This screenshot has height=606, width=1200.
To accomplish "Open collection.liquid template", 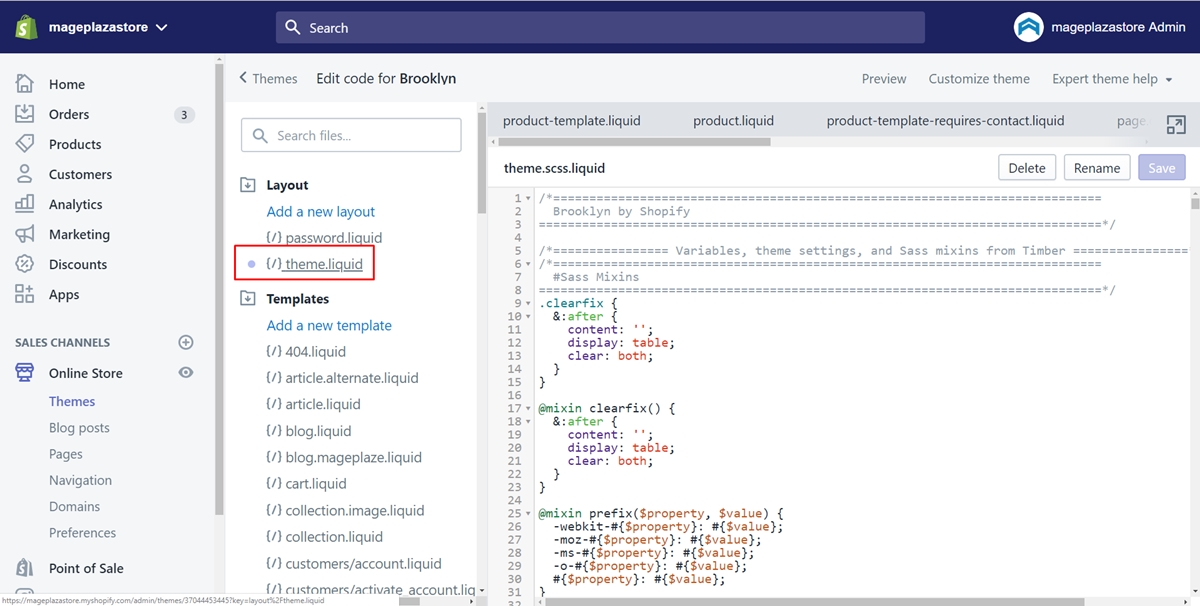I will [324, 536].
